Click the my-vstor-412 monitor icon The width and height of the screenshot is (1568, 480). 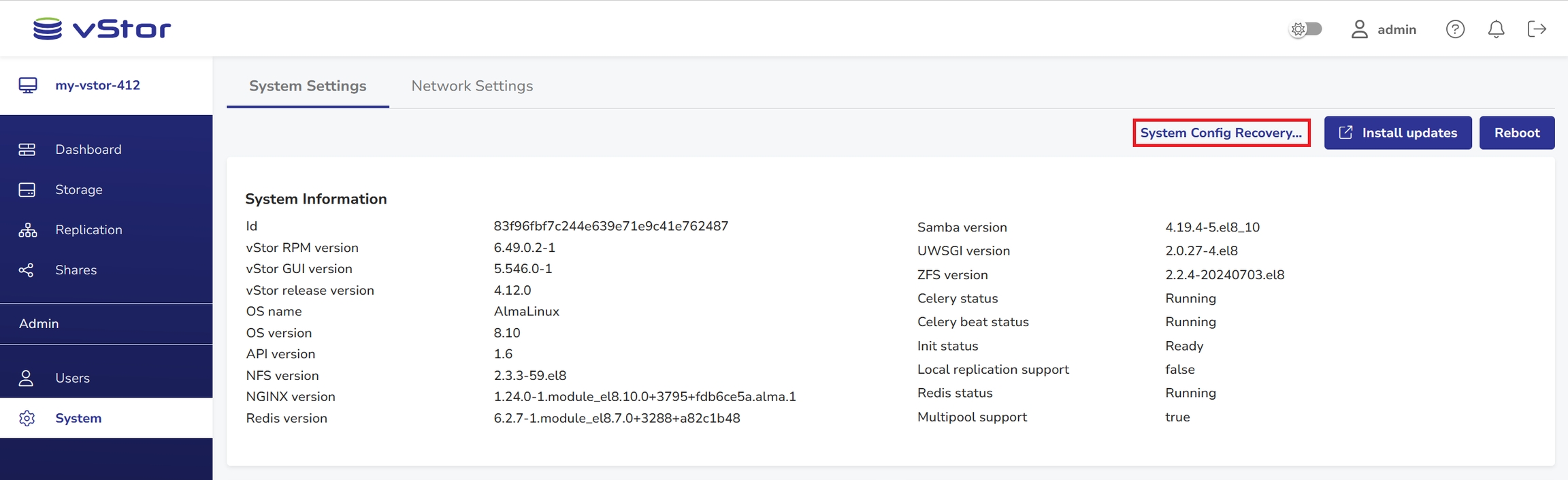(x=28, y=85)
